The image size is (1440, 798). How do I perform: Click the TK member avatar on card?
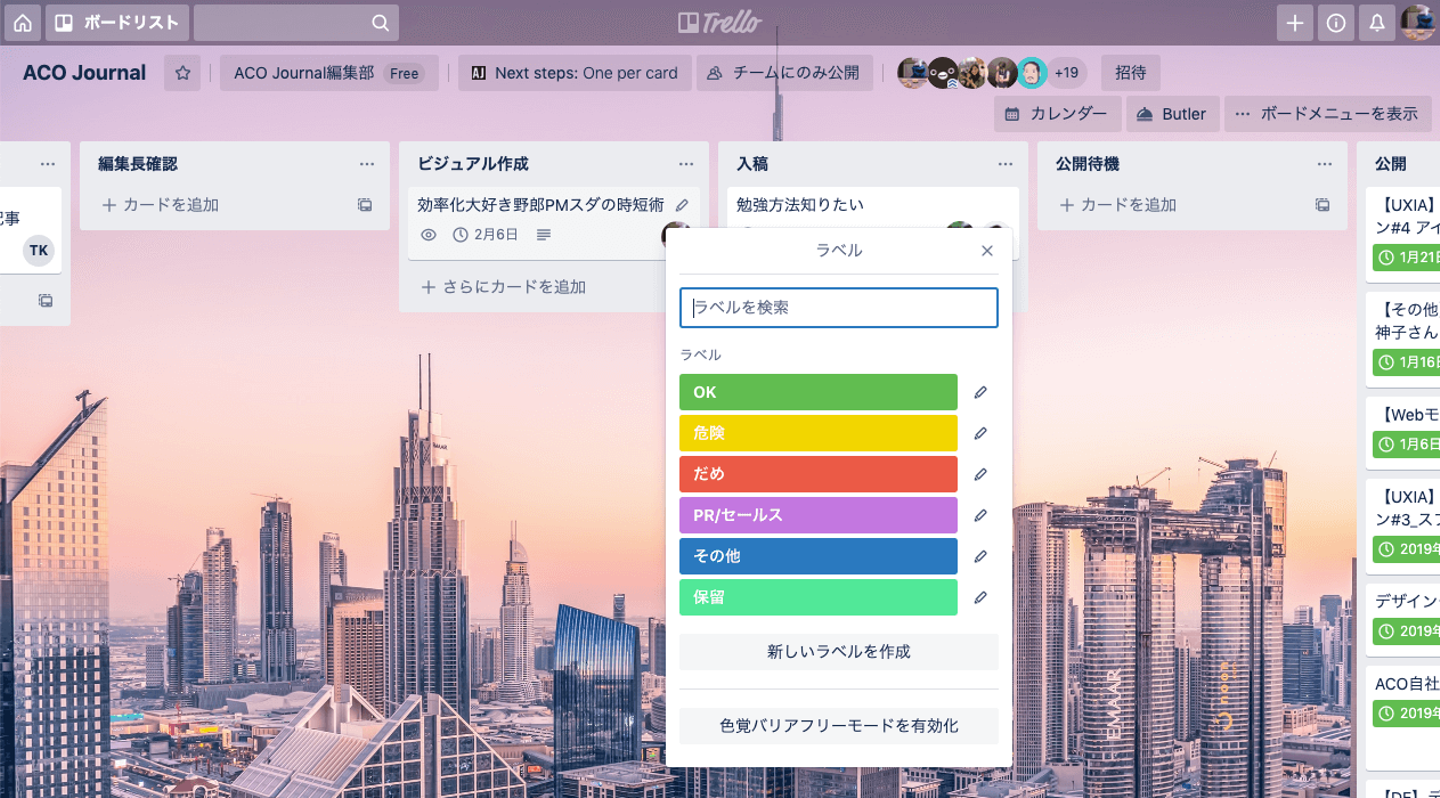click(38, 250)
